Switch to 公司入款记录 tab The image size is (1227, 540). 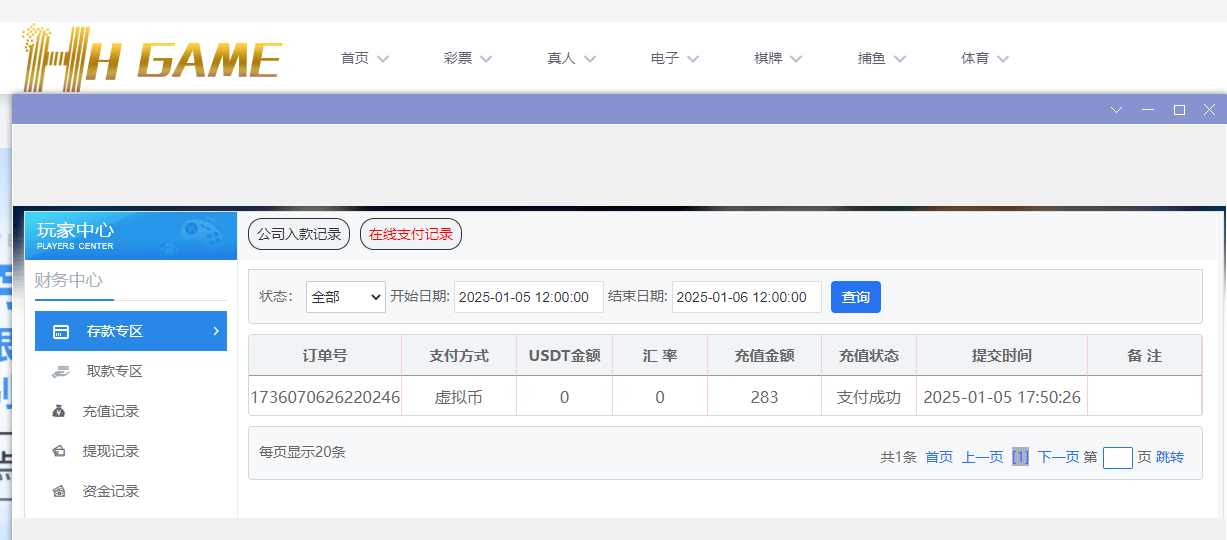click(x=299, y=235)
